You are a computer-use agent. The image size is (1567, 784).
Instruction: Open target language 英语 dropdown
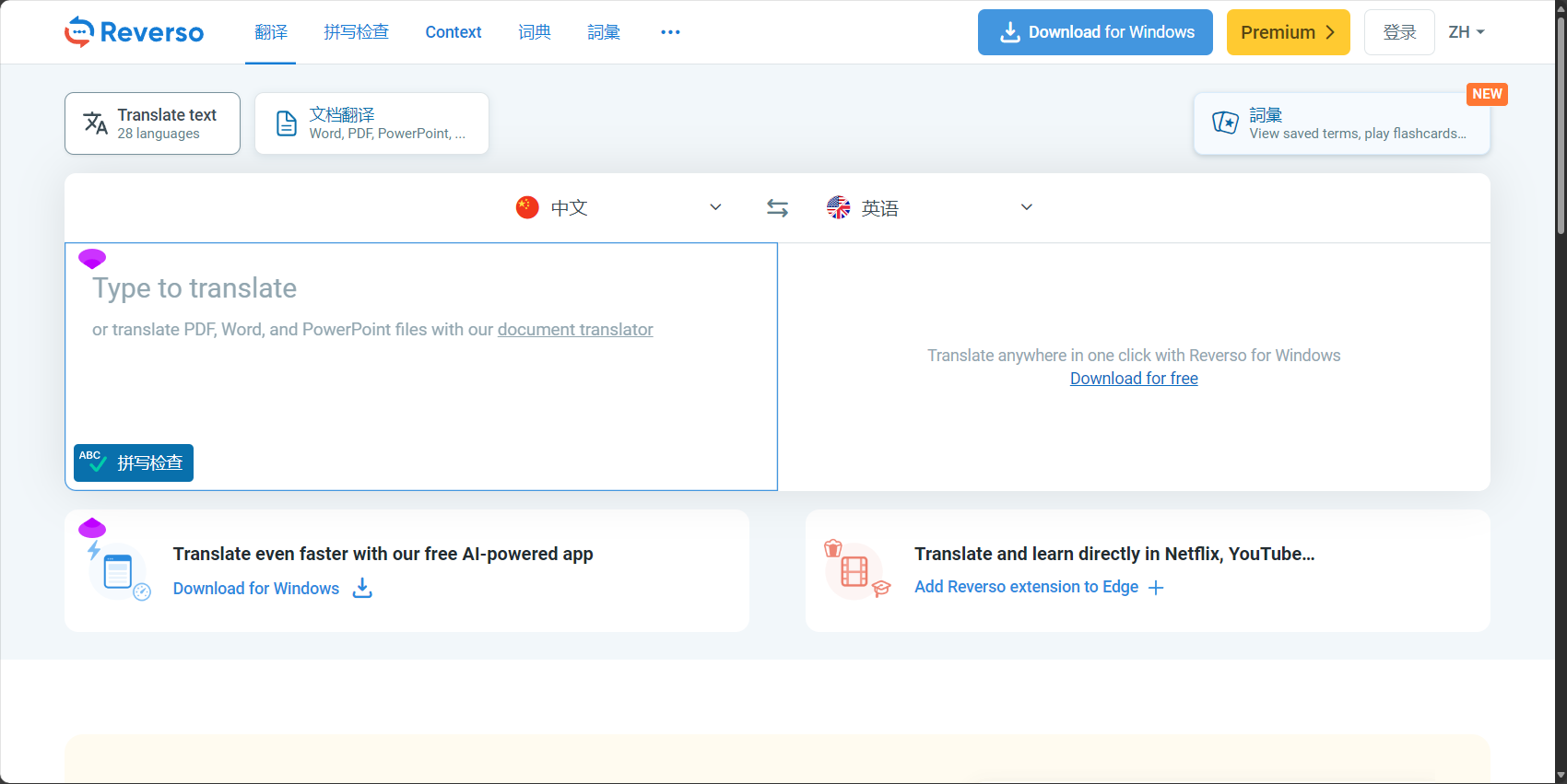[930, 208]
